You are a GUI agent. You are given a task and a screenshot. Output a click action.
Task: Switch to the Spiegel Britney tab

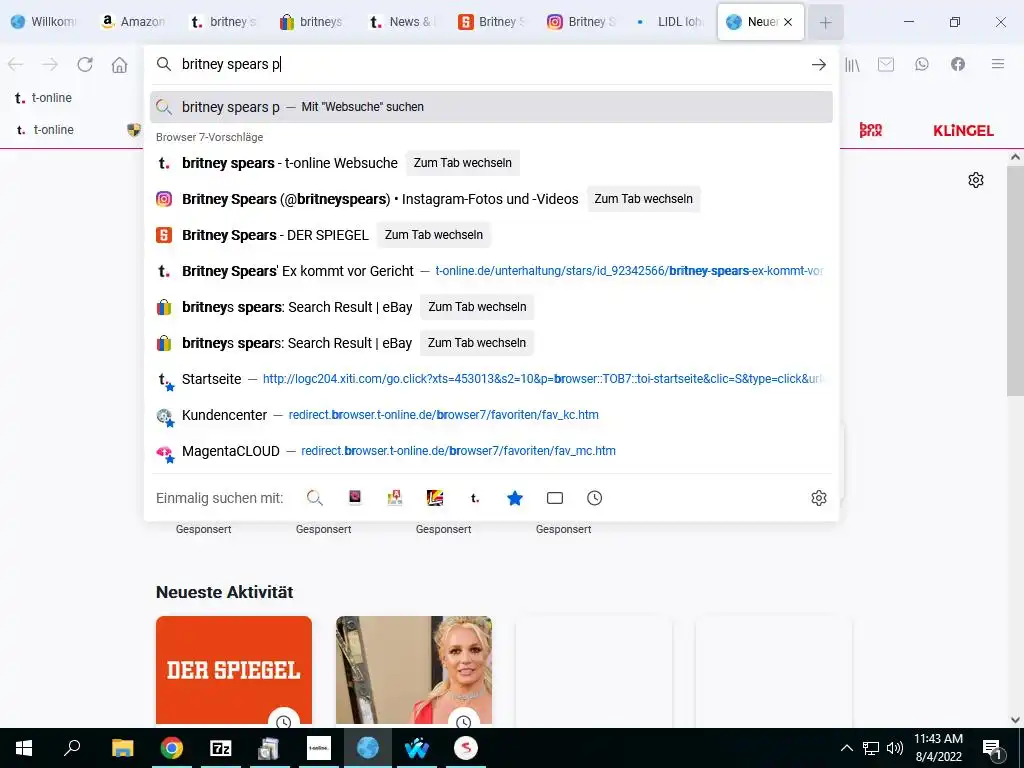492,22
